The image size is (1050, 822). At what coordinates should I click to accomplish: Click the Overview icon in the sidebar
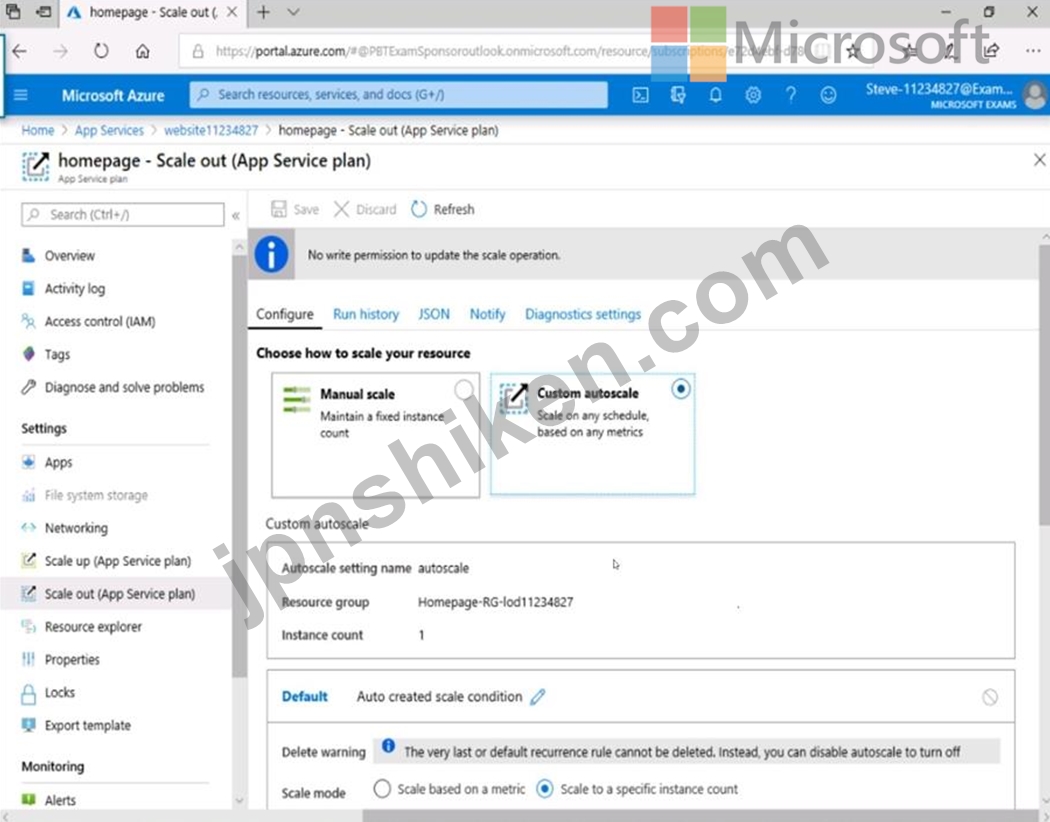coord(28,255)
